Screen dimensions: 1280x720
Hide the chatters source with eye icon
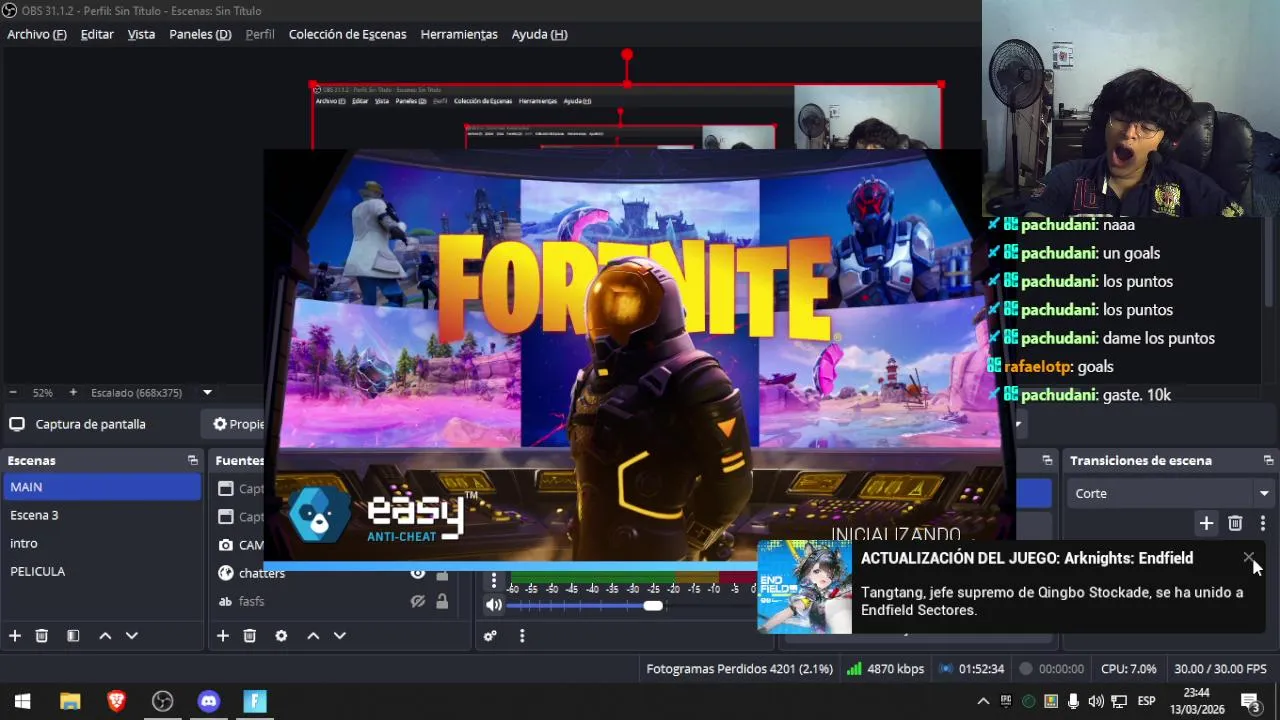[x=418, y=573]
